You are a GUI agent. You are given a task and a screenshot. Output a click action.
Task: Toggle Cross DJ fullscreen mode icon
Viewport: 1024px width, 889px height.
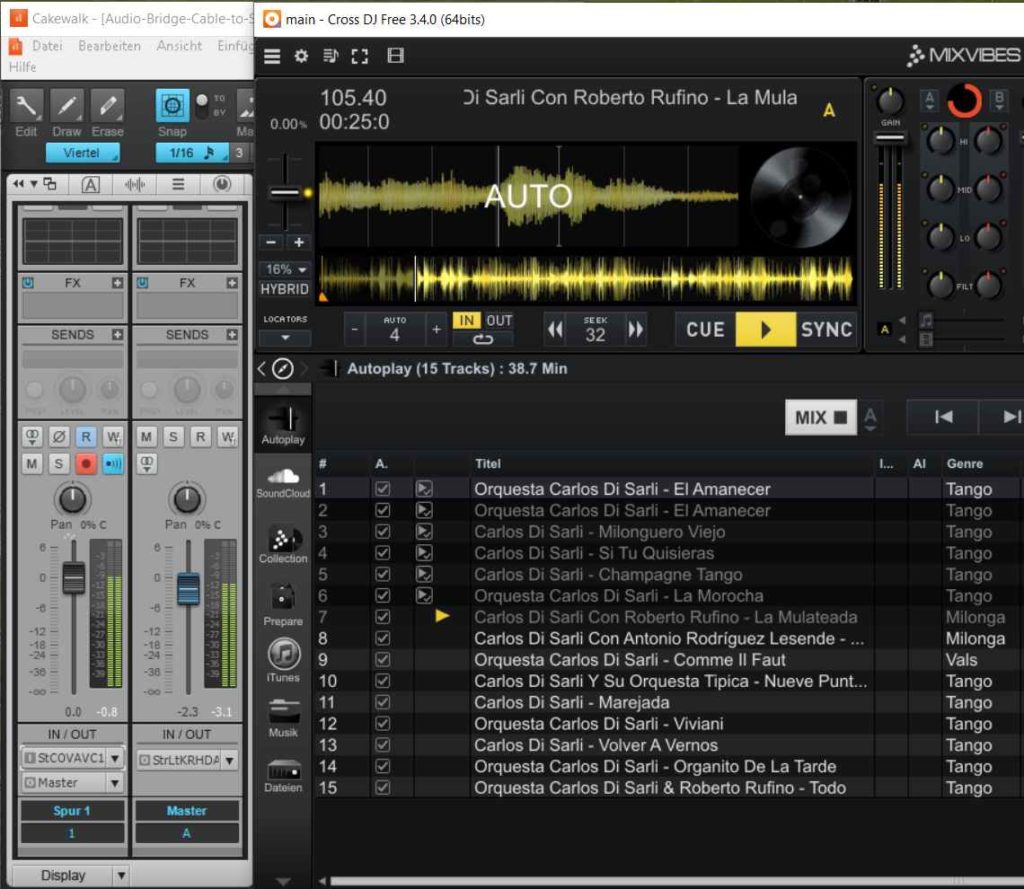pos(359,56)
